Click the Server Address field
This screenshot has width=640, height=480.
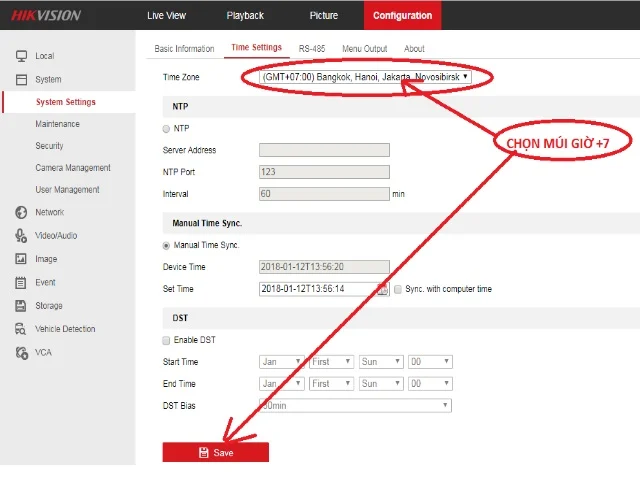pyautogui.click(x=324, y=150)
